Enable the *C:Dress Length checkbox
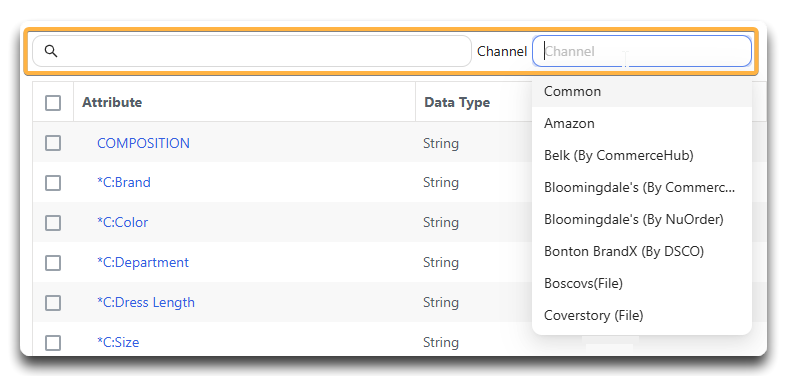The width and height of the screenshot is (787, 376). [x=53, y=303]
